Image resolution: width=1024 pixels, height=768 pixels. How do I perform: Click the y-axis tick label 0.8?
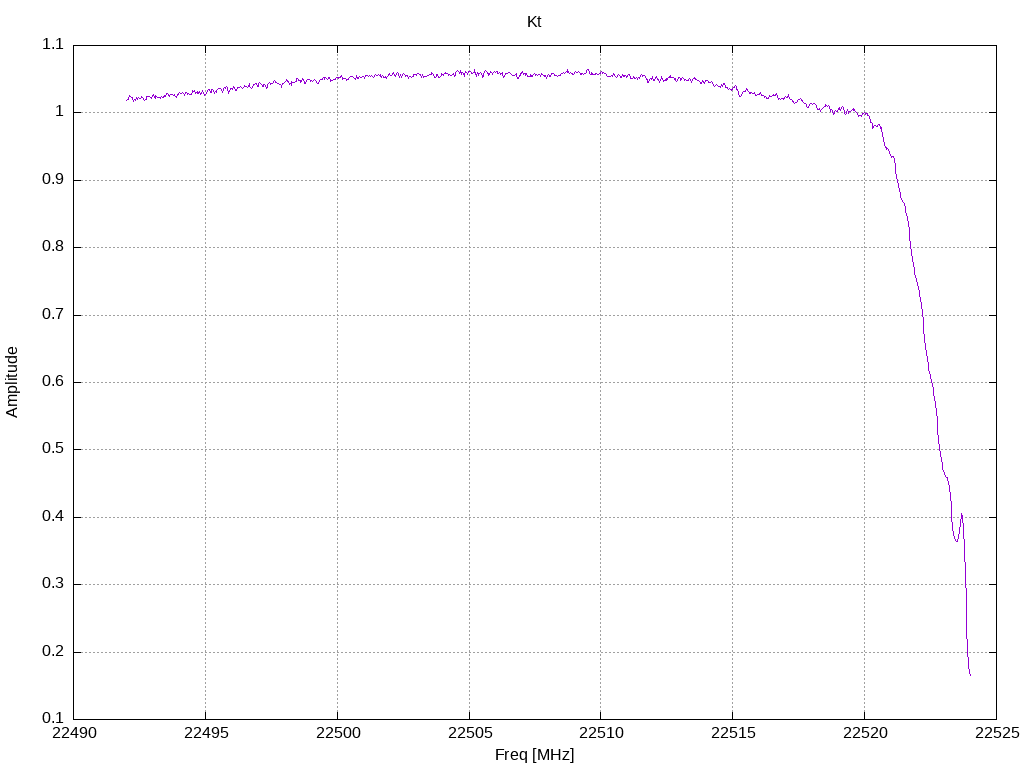pyautogui.click(x=53, y=247)
